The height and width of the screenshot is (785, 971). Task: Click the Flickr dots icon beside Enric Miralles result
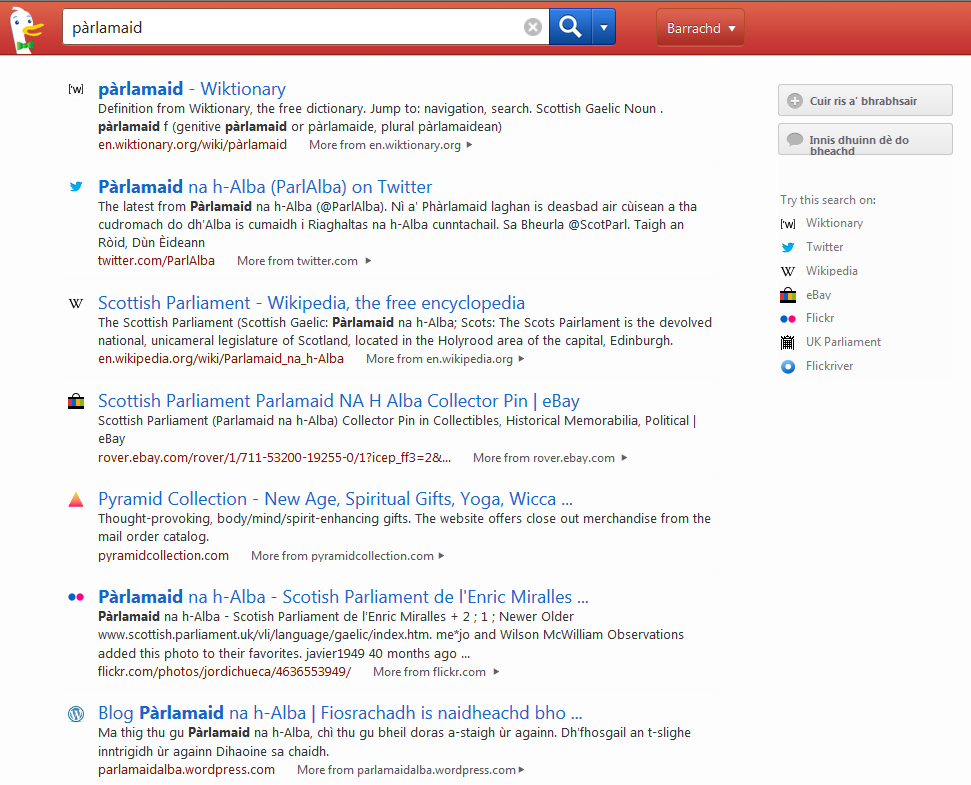(x=76, y=597)
